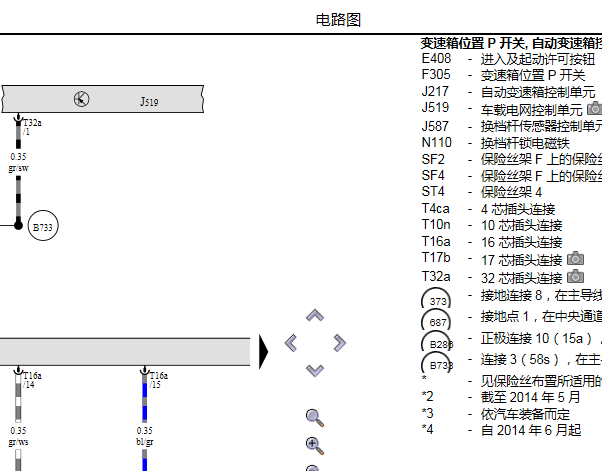Select legend entry SF2 保险丝
This screenshot has height=471, width=602.
pyautogui.click(x=511, y=159)
